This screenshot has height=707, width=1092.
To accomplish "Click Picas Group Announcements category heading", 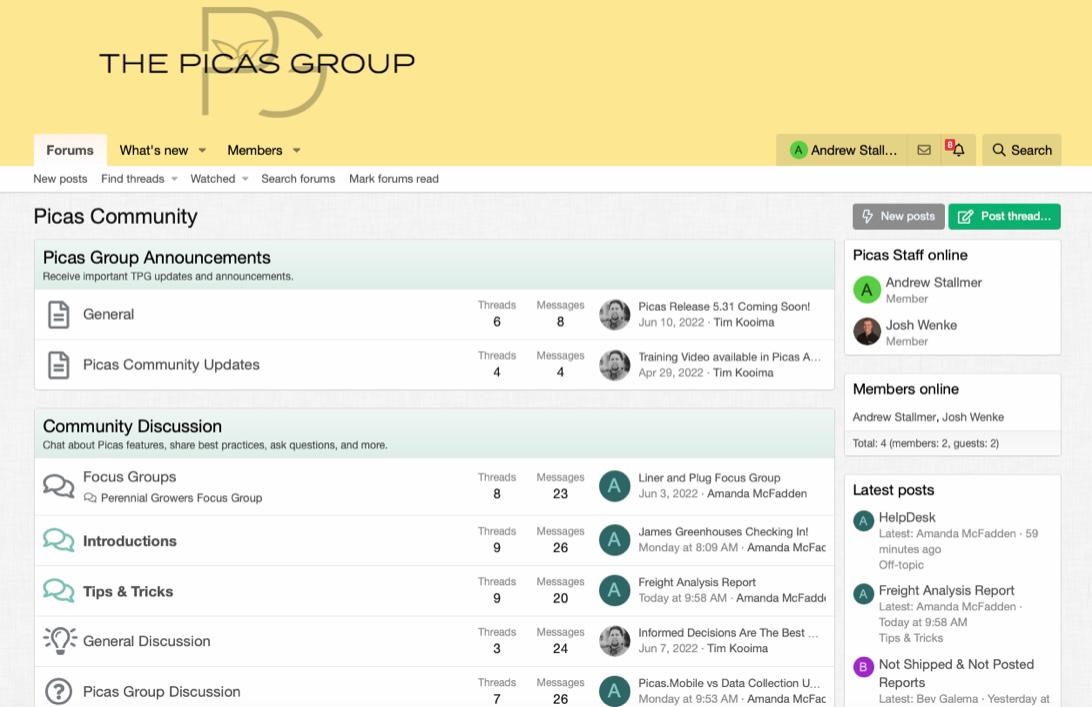I will point(157,258).
